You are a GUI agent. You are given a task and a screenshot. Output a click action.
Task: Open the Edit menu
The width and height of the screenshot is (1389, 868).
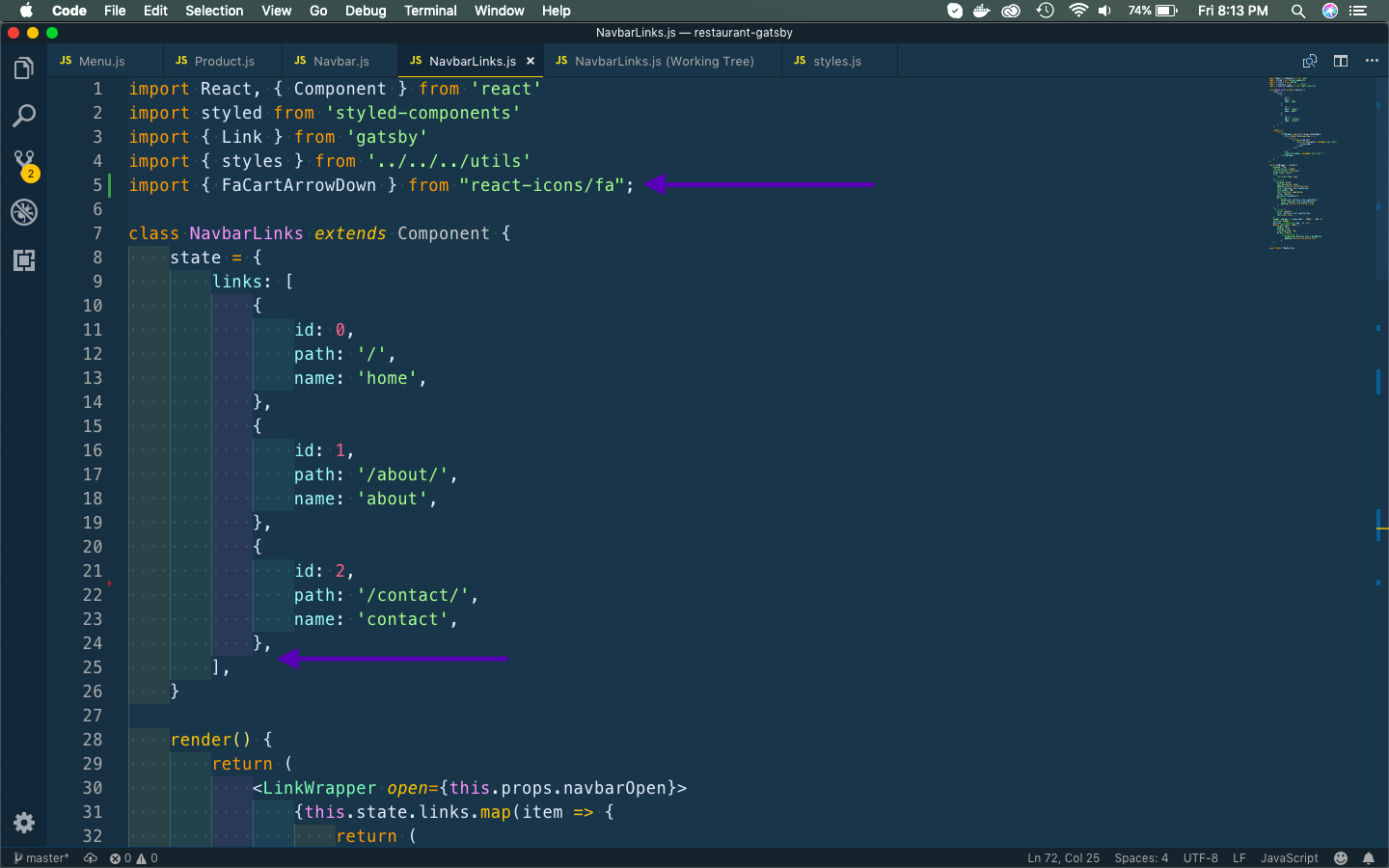click(155, 11)
